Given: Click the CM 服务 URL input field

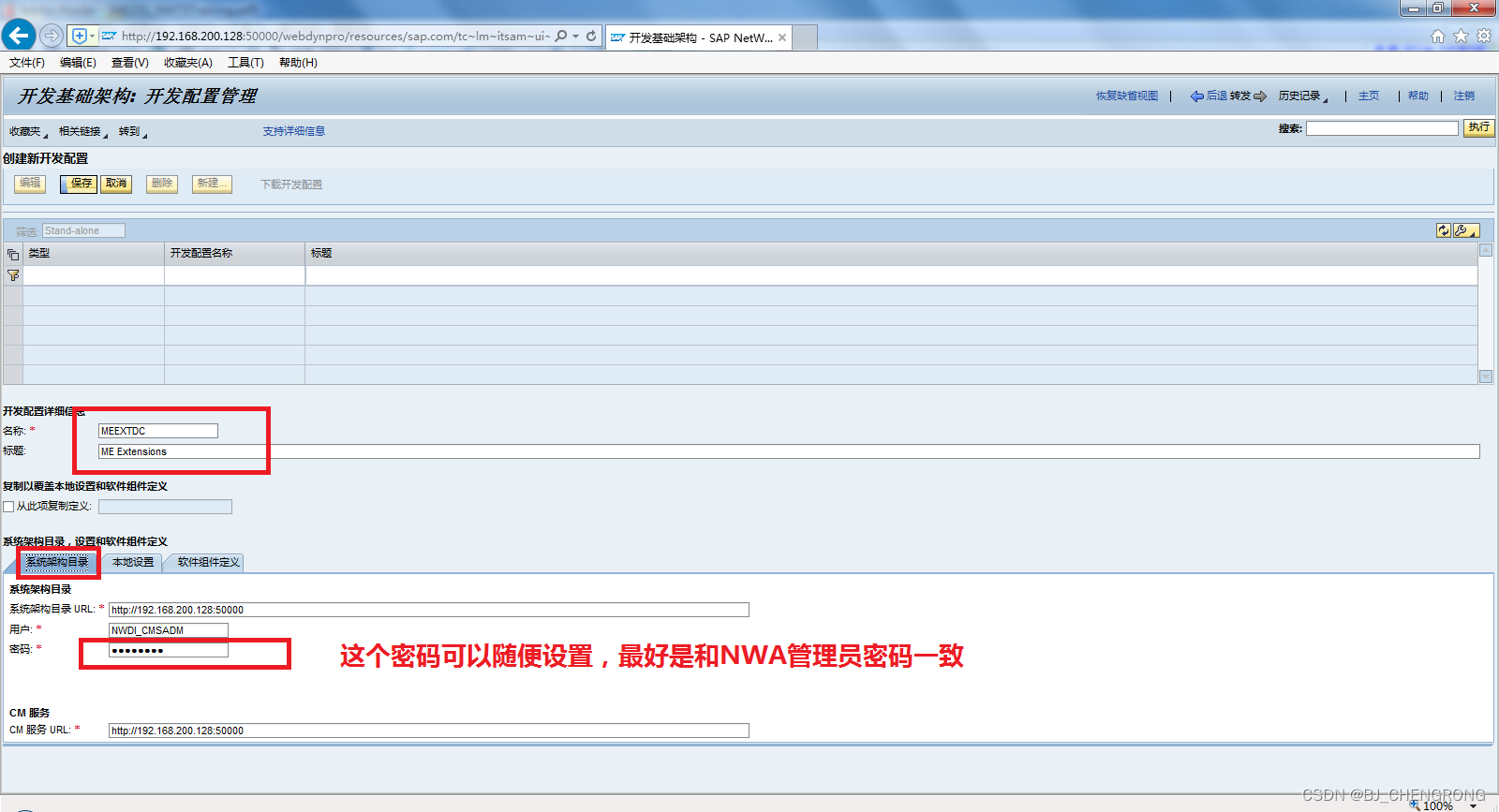Looking at the screenshot, I should click(x=429, y=731).
